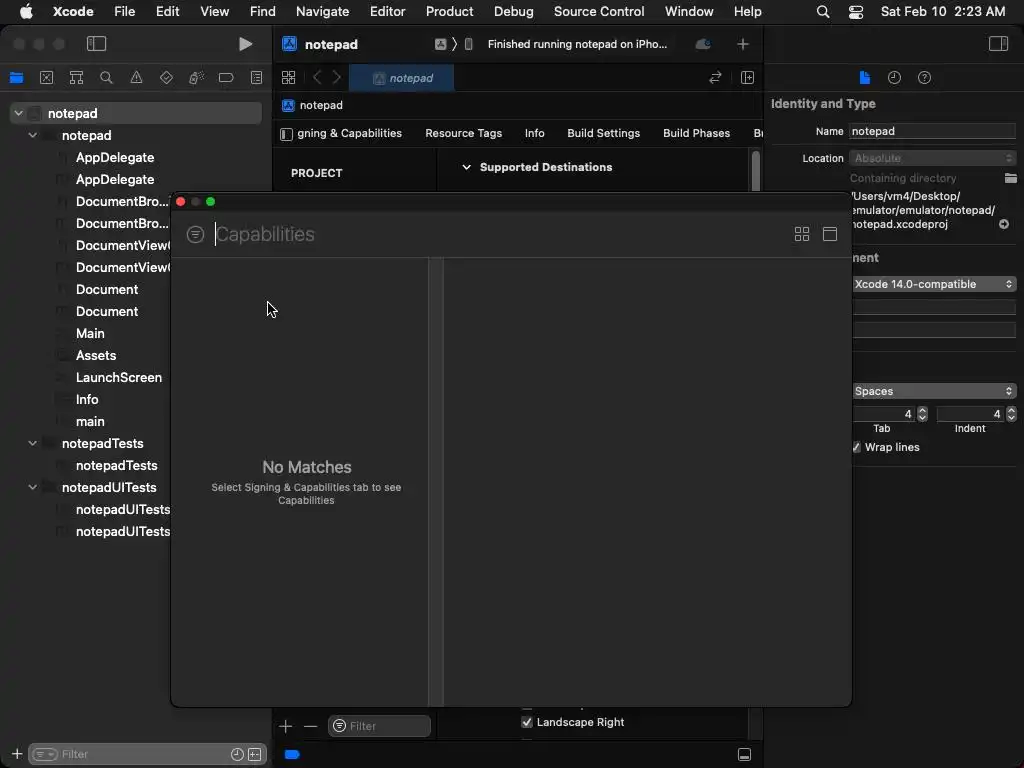Click the filter icon beside Capabilities search
This screenshot has width=1024, height=768.
point(195,234)
